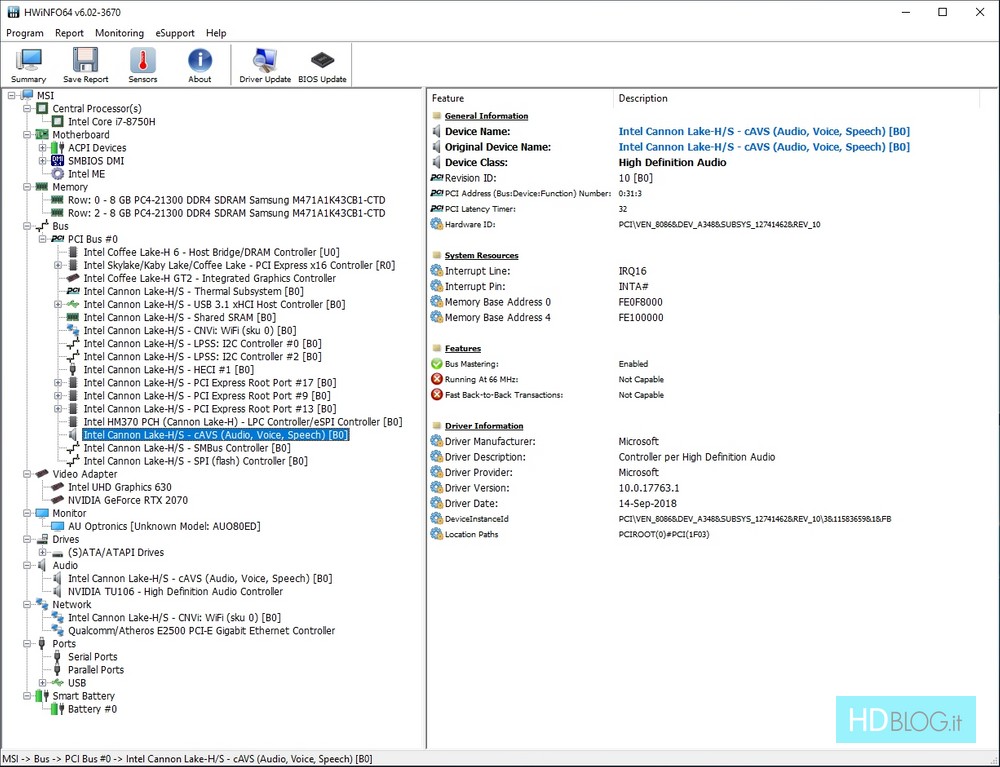Screen dimensions: 1000x767
Task: Select Battery #0 in the tree
Action: pyautogui.click(x=92, y=709)
